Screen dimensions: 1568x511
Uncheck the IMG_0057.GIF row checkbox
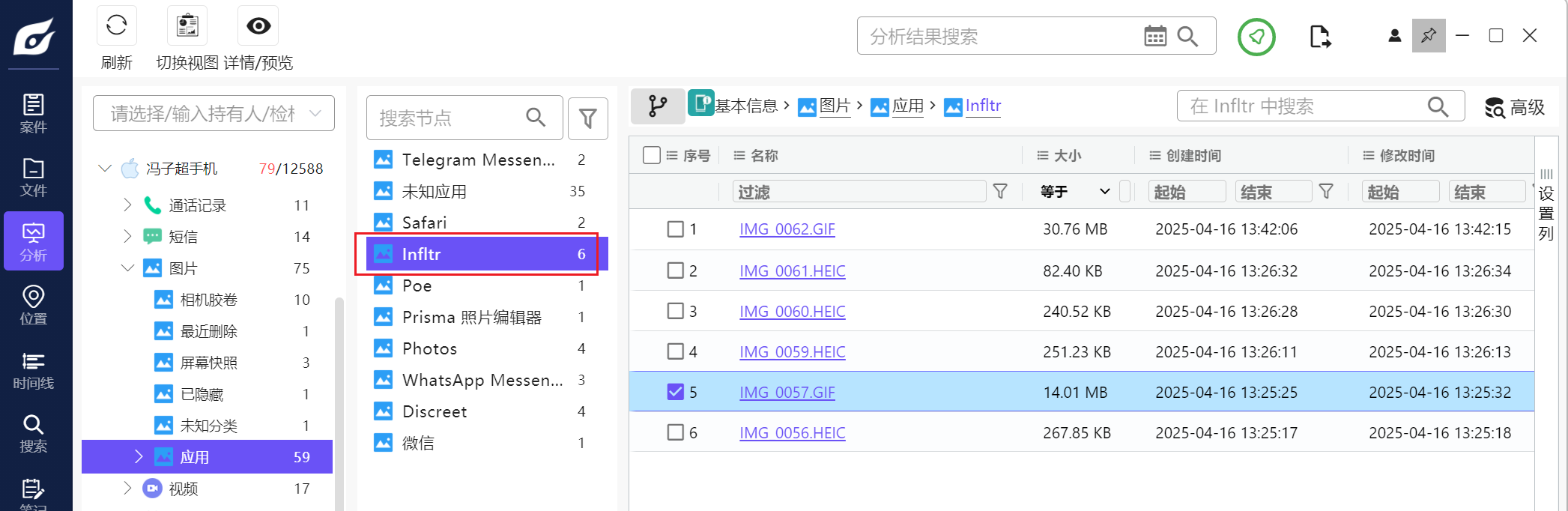pos(675,392)
